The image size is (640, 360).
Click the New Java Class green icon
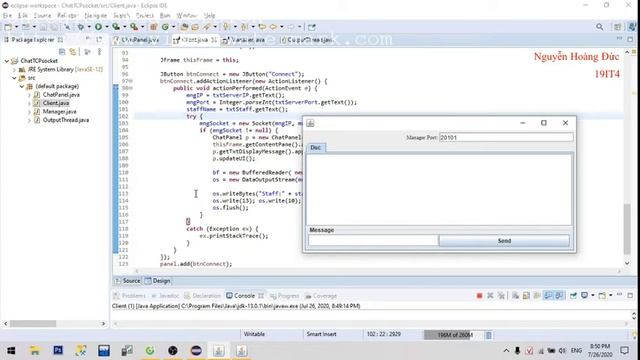165,27
